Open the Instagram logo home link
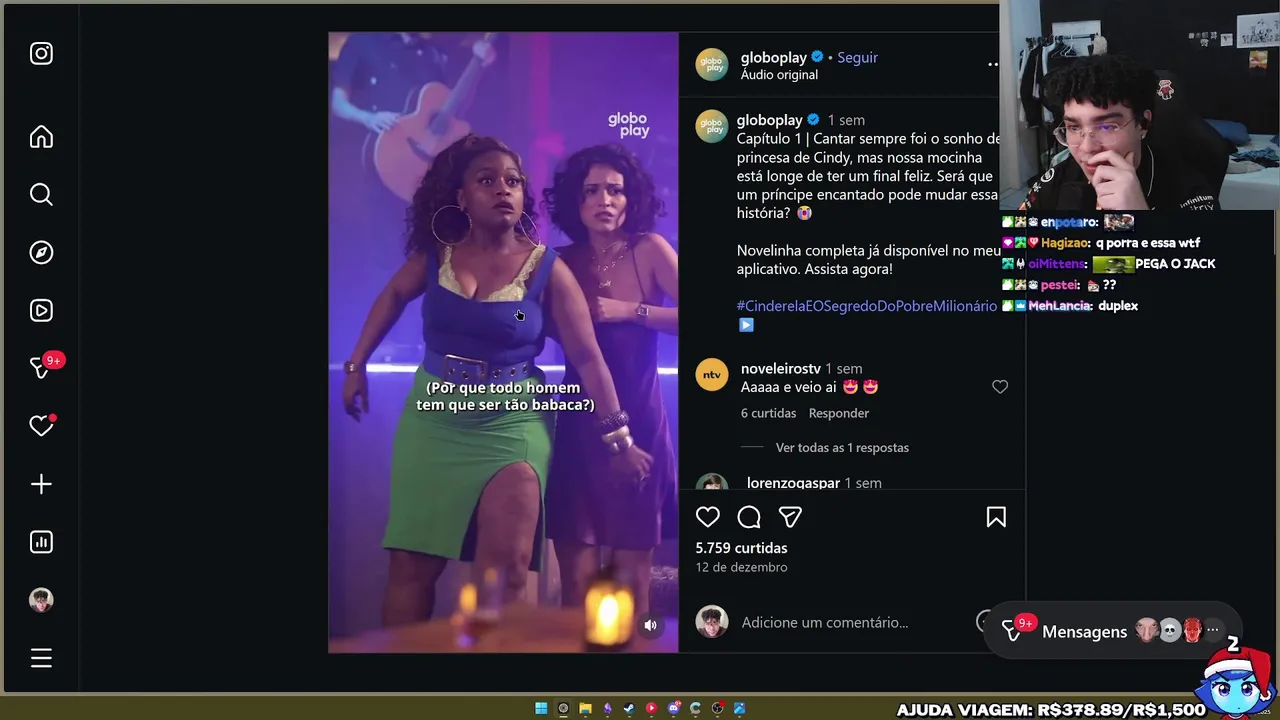This screenshot has height=720, width=1280. pyautogui.click(x=41, y=54)
